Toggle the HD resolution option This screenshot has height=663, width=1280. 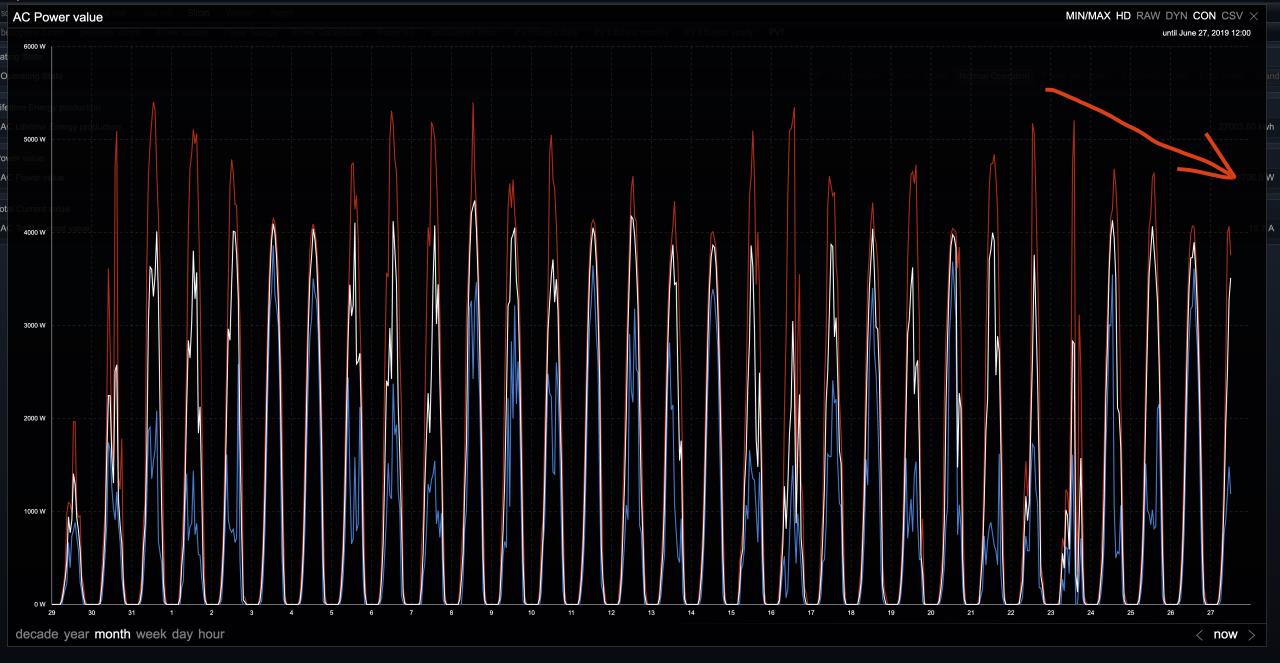pos(1123,16)
